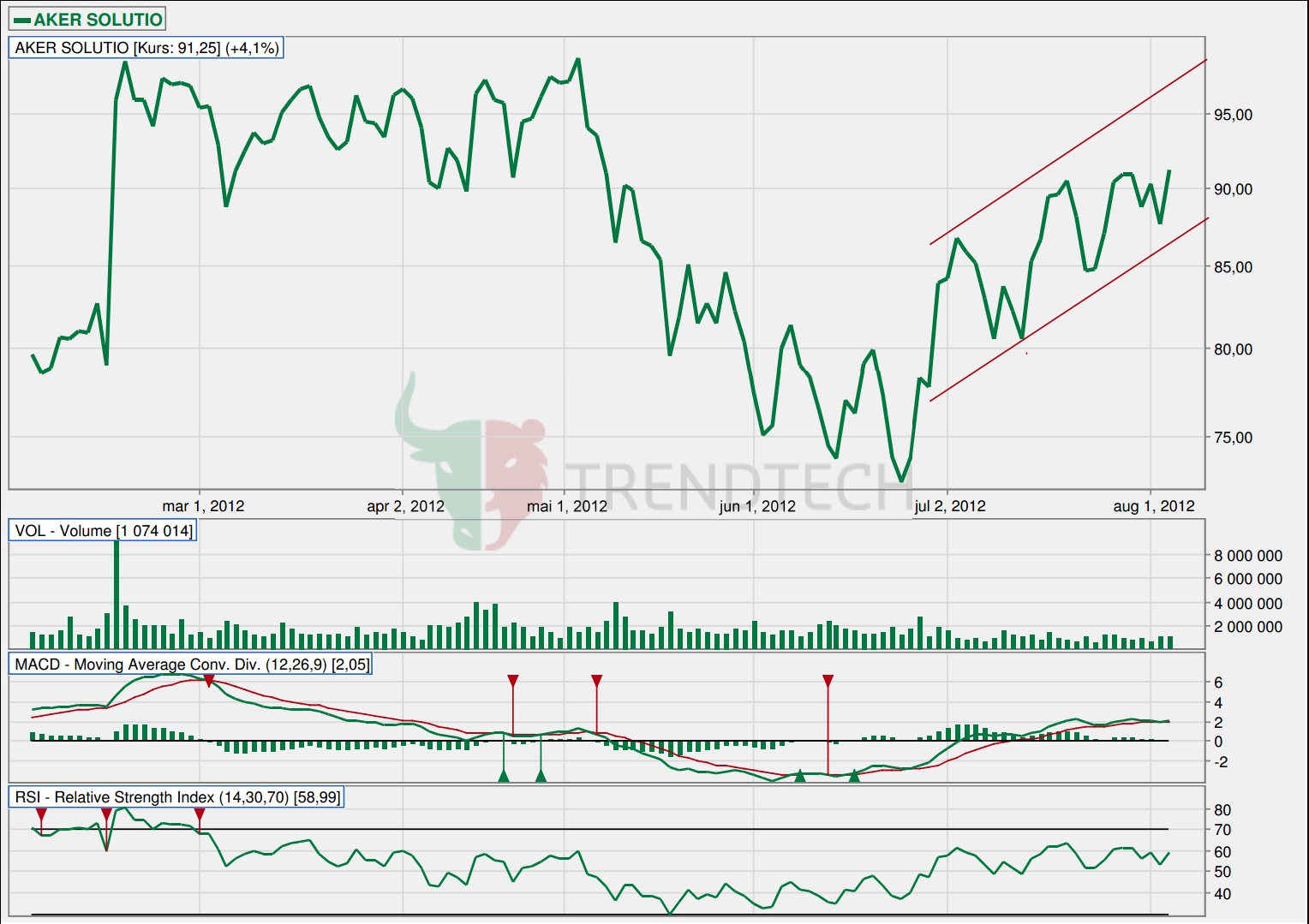Click the red MACD sell marker in mid June
Screen dimensions: 1309x924
828,681
